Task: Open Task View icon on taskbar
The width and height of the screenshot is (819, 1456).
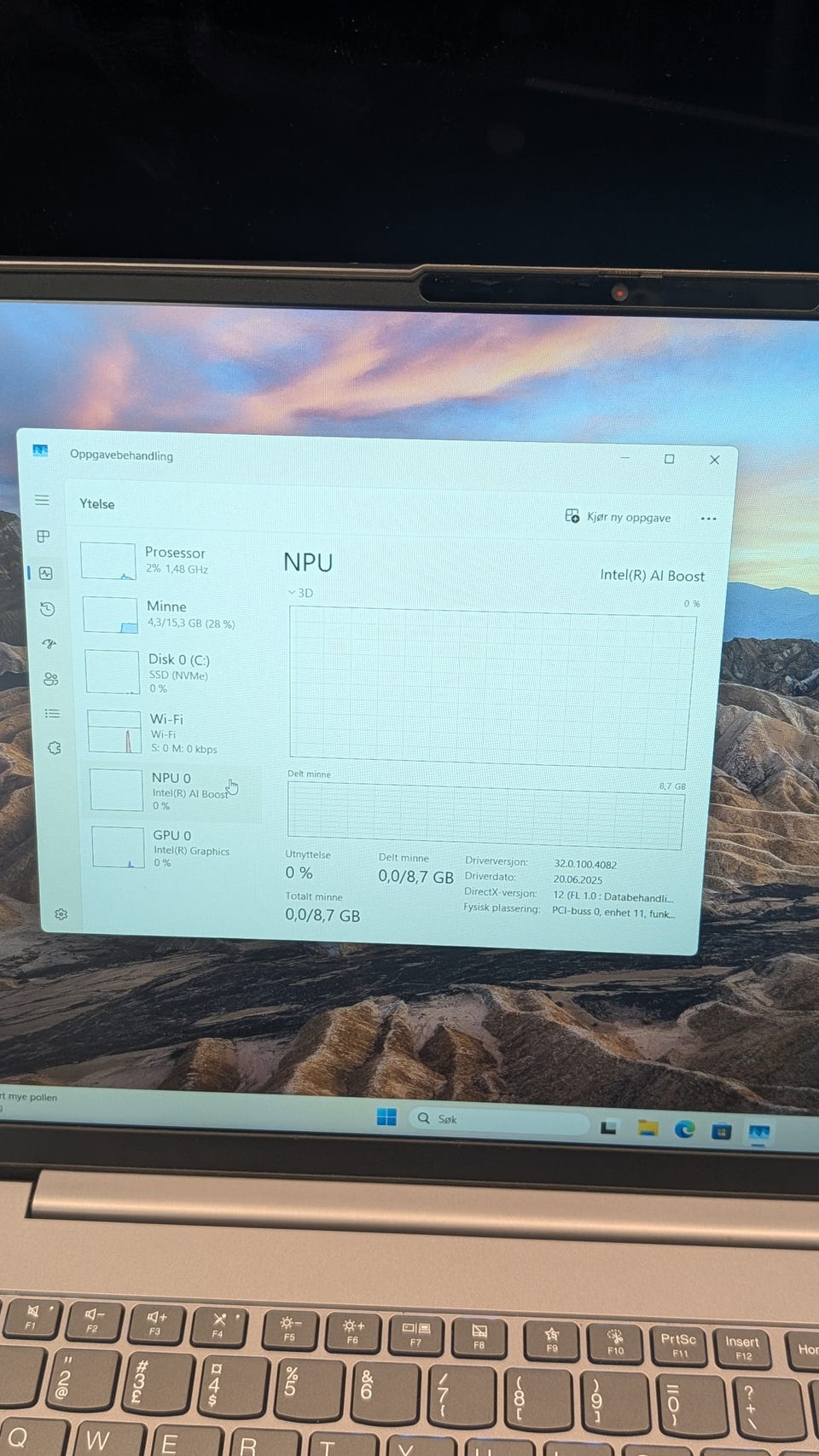Action: [608, 1128]
